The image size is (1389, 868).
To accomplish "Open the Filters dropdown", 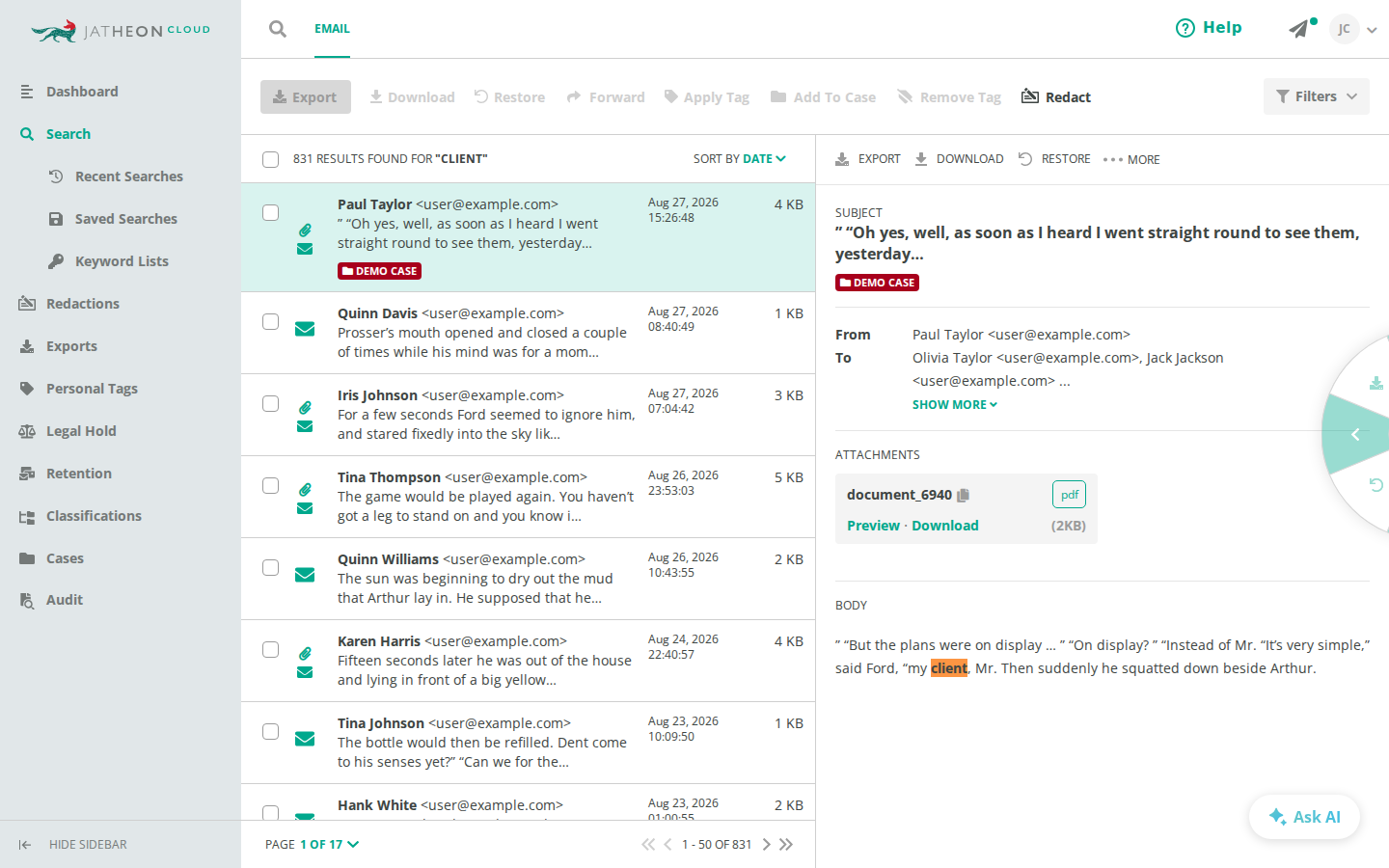I will (1316, 96).
